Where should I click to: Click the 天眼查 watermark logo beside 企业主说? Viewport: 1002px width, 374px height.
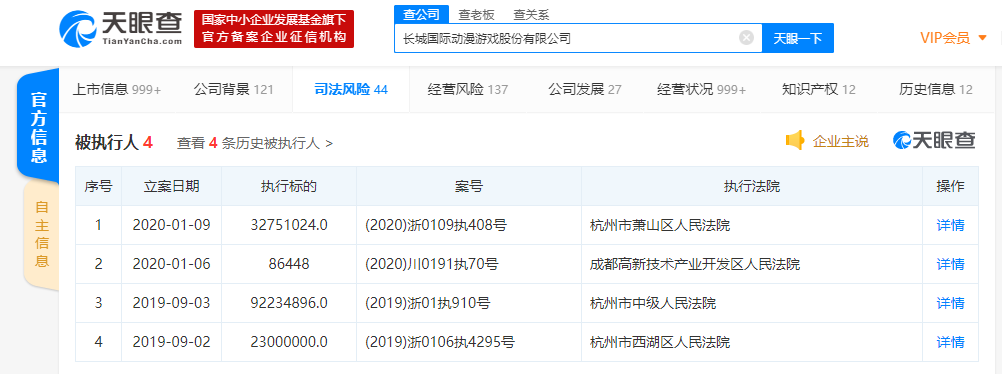pyautogui.click(x=934, y=141)
